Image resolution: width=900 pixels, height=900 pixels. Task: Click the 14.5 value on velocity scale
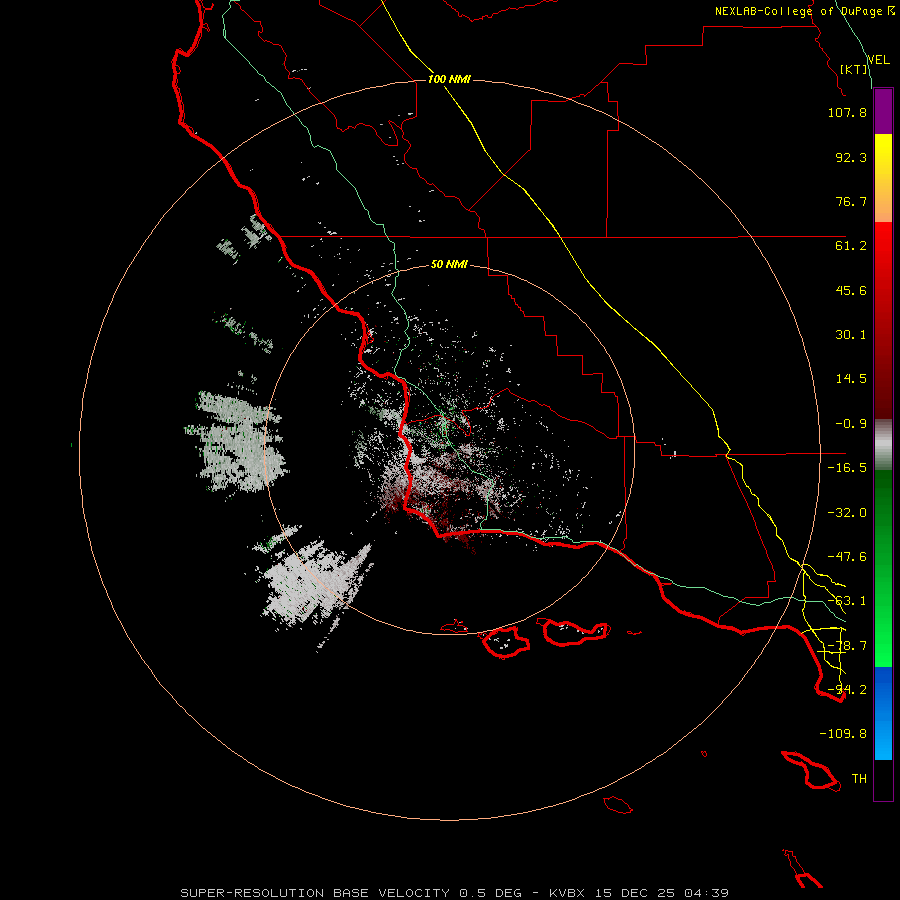851,379
